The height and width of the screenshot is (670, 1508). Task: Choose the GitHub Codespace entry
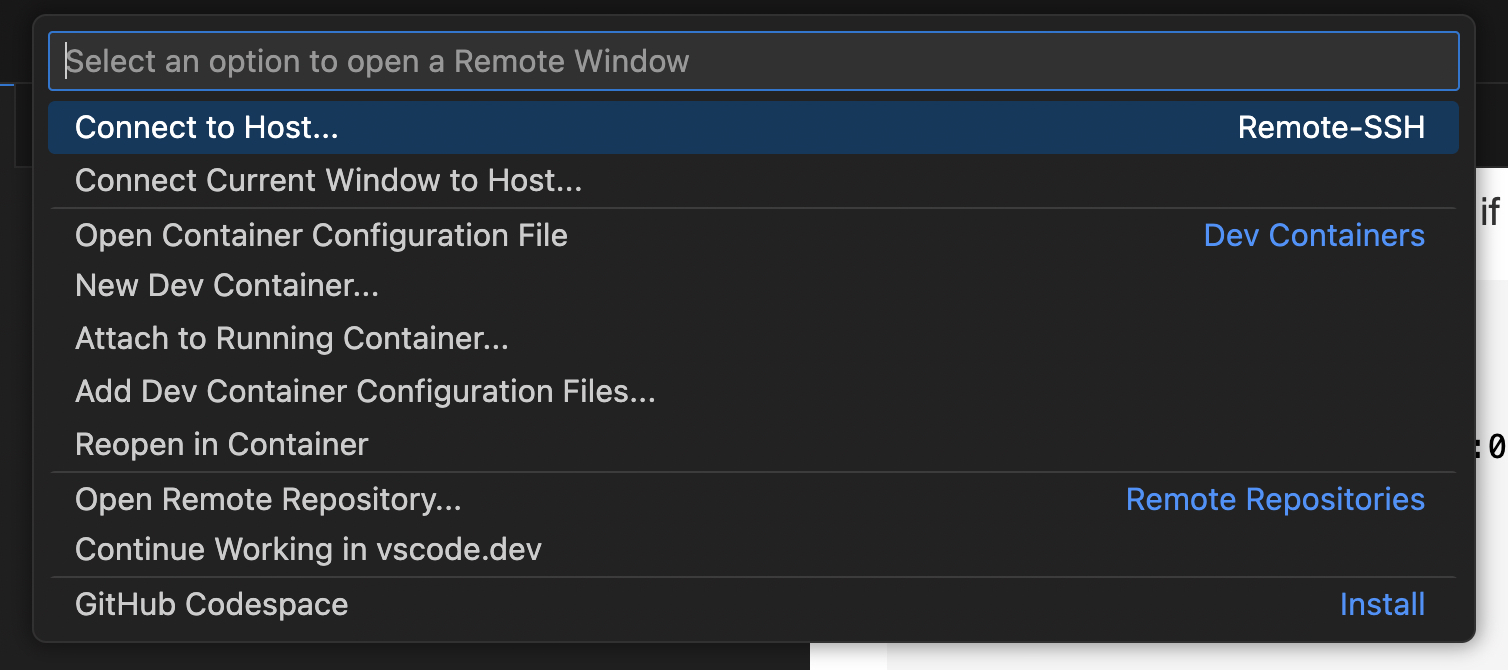212,605
